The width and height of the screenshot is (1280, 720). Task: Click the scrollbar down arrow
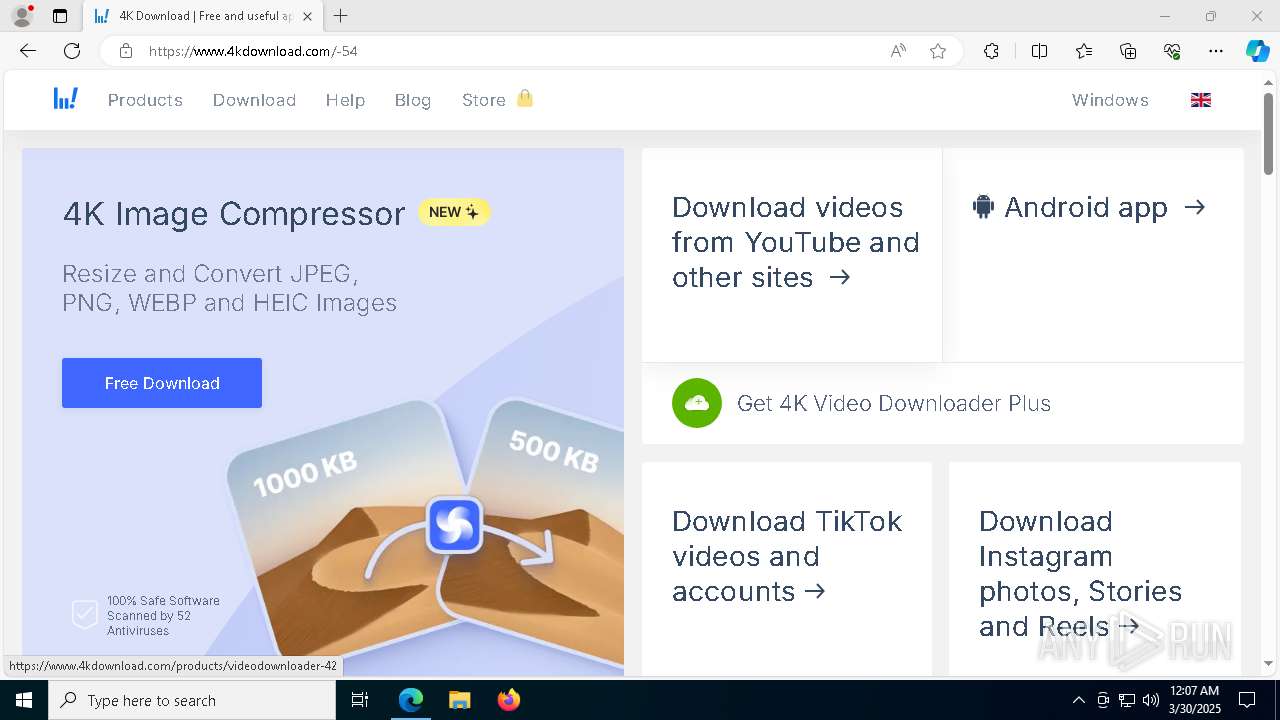[1269, 663]
